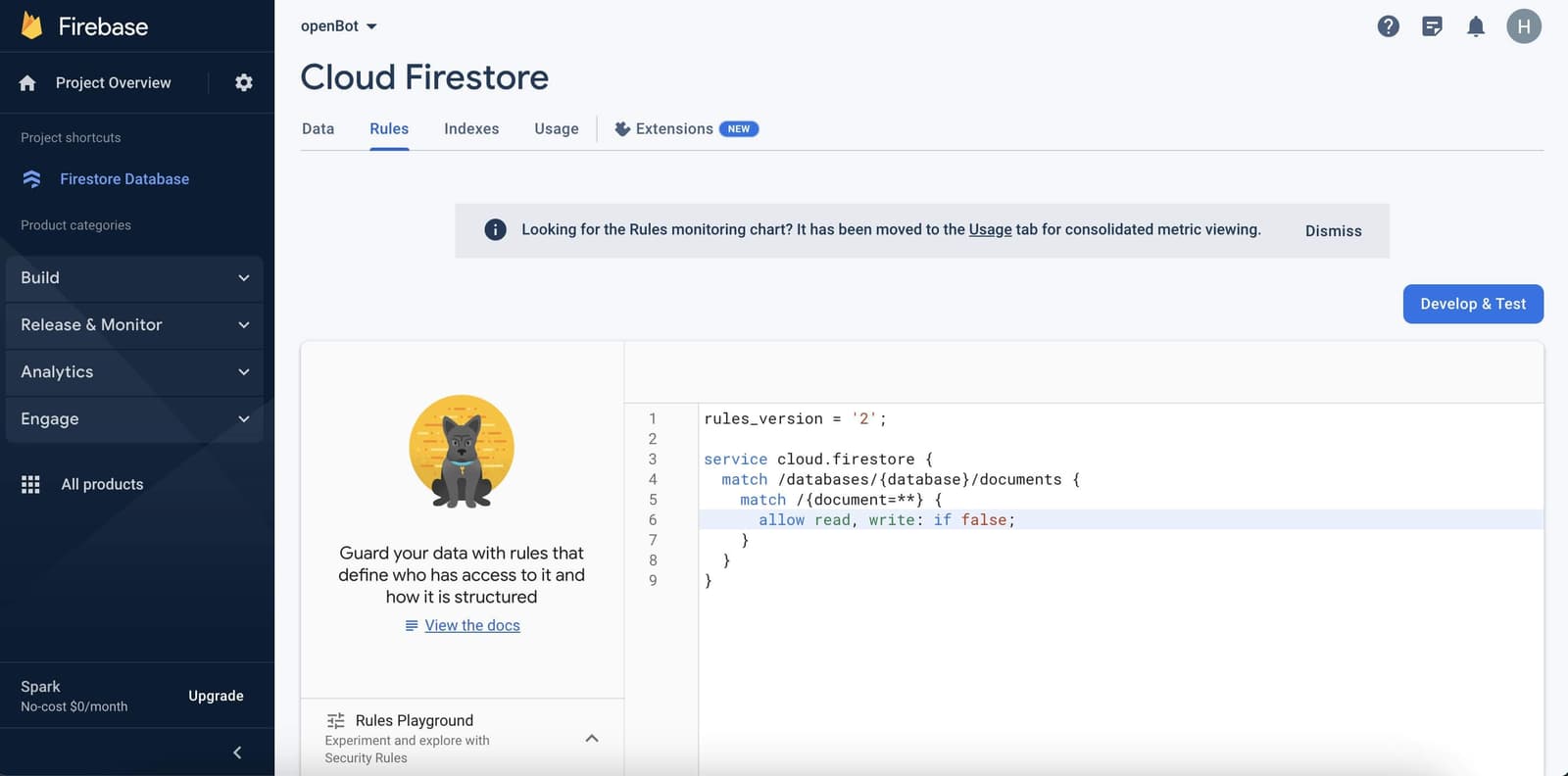Click the 'match /{document=**}' line
Viewport: 1568px width, 776px height.
click(x=841, y=500)
